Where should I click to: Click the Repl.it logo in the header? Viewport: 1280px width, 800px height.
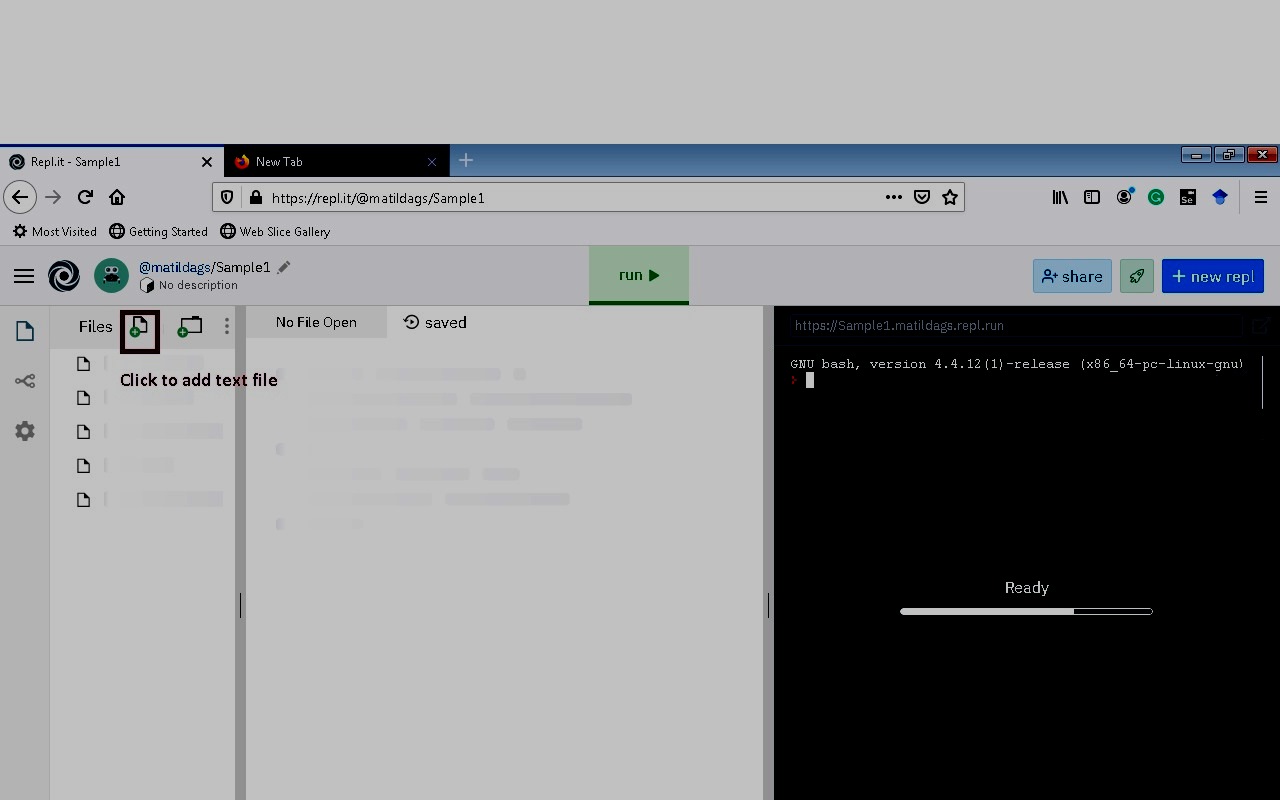point(64,276)
